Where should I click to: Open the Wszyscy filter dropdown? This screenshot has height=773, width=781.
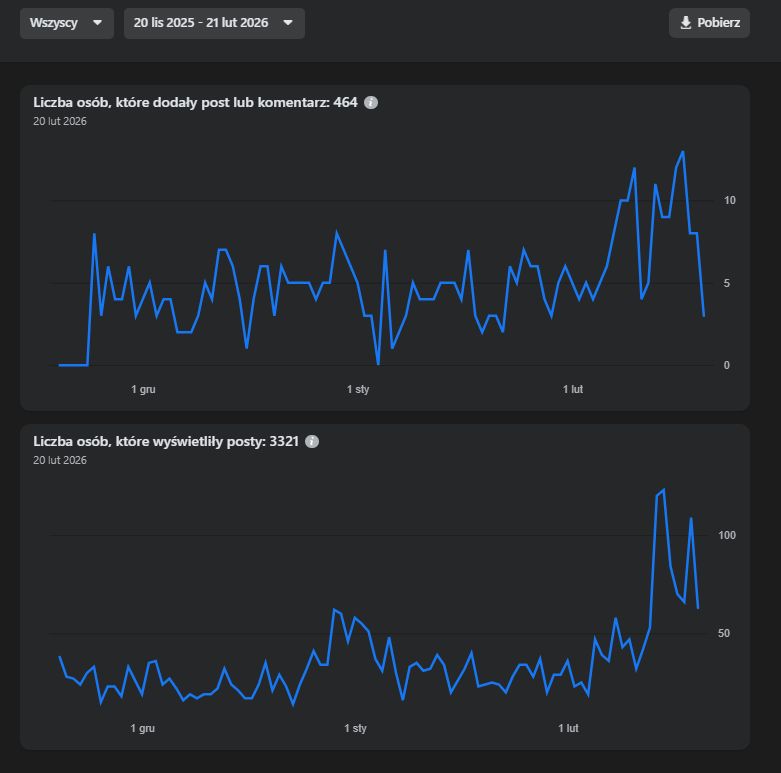point(66,23)
